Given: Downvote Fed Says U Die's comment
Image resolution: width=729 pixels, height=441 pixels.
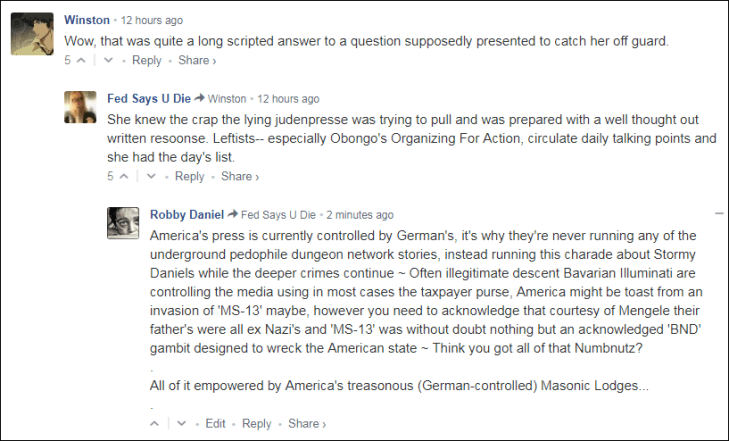Looking at the screenshot, I should (151, 177).
